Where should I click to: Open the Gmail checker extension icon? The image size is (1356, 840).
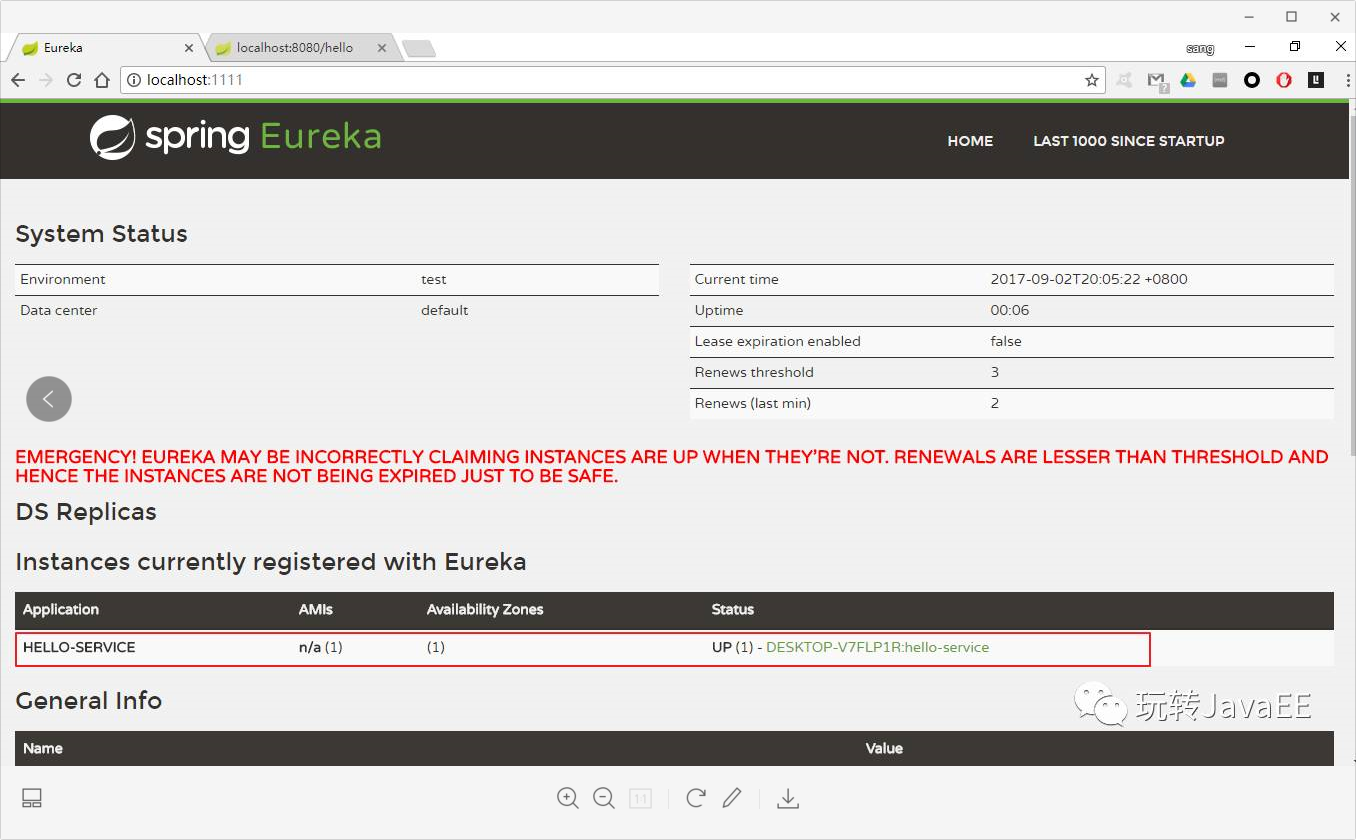tap(1157, 81)
